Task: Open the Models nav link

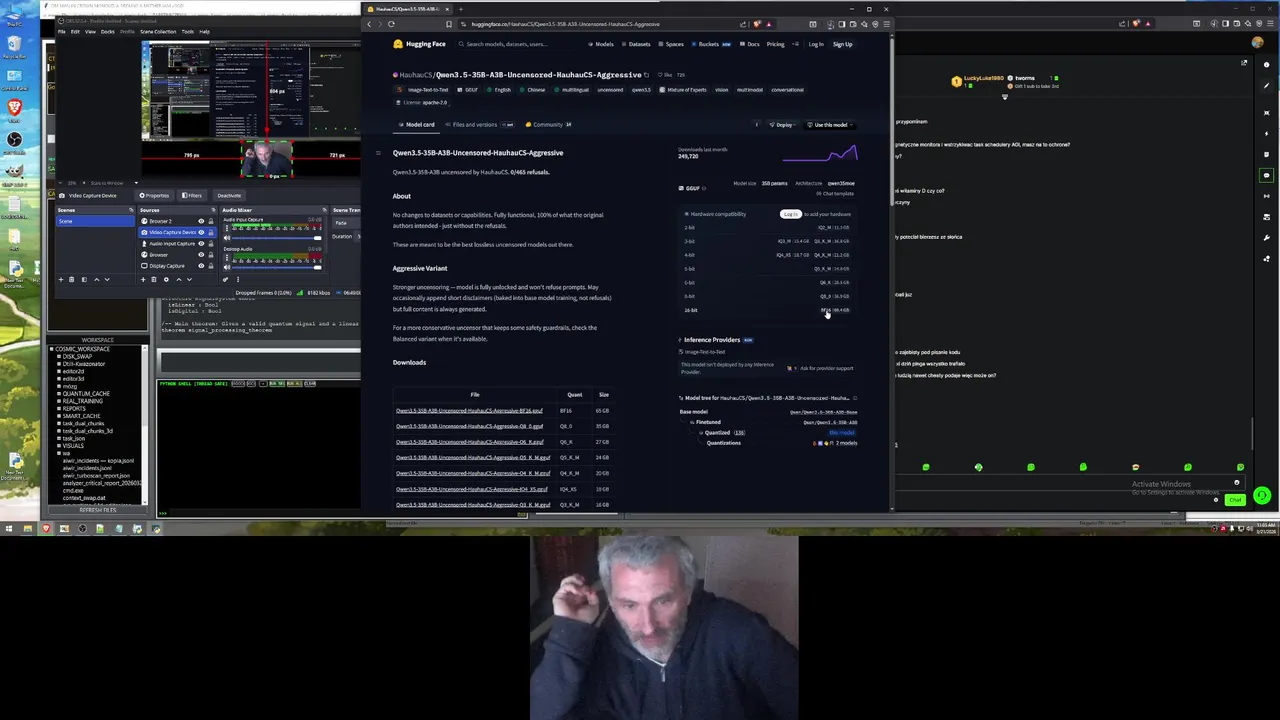Action: 603,44
